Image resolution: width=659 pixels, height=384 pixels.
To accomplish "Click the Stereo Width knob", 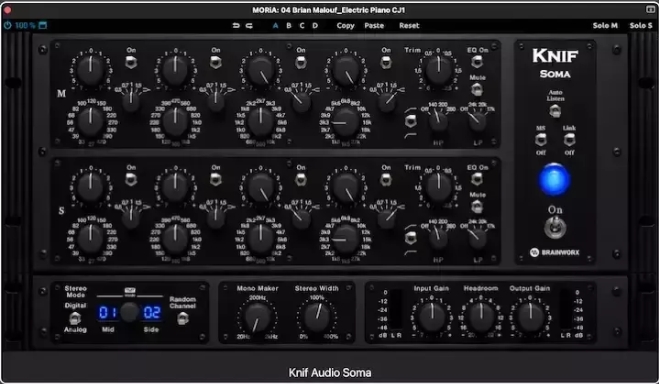I will (x=317, y=317).
